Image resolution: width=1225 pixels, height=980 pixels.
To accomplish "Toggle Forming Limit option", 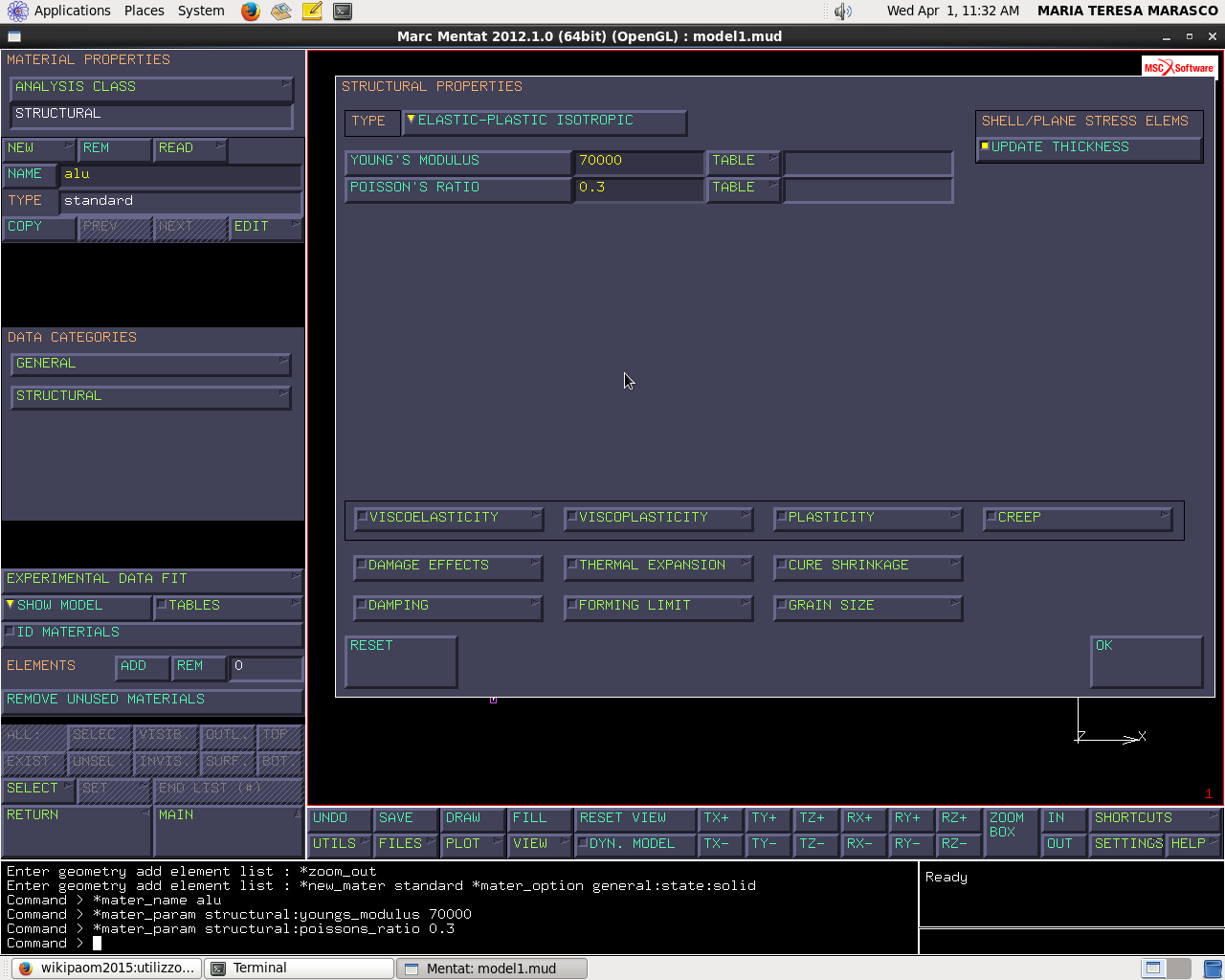I will coord(657,607).
